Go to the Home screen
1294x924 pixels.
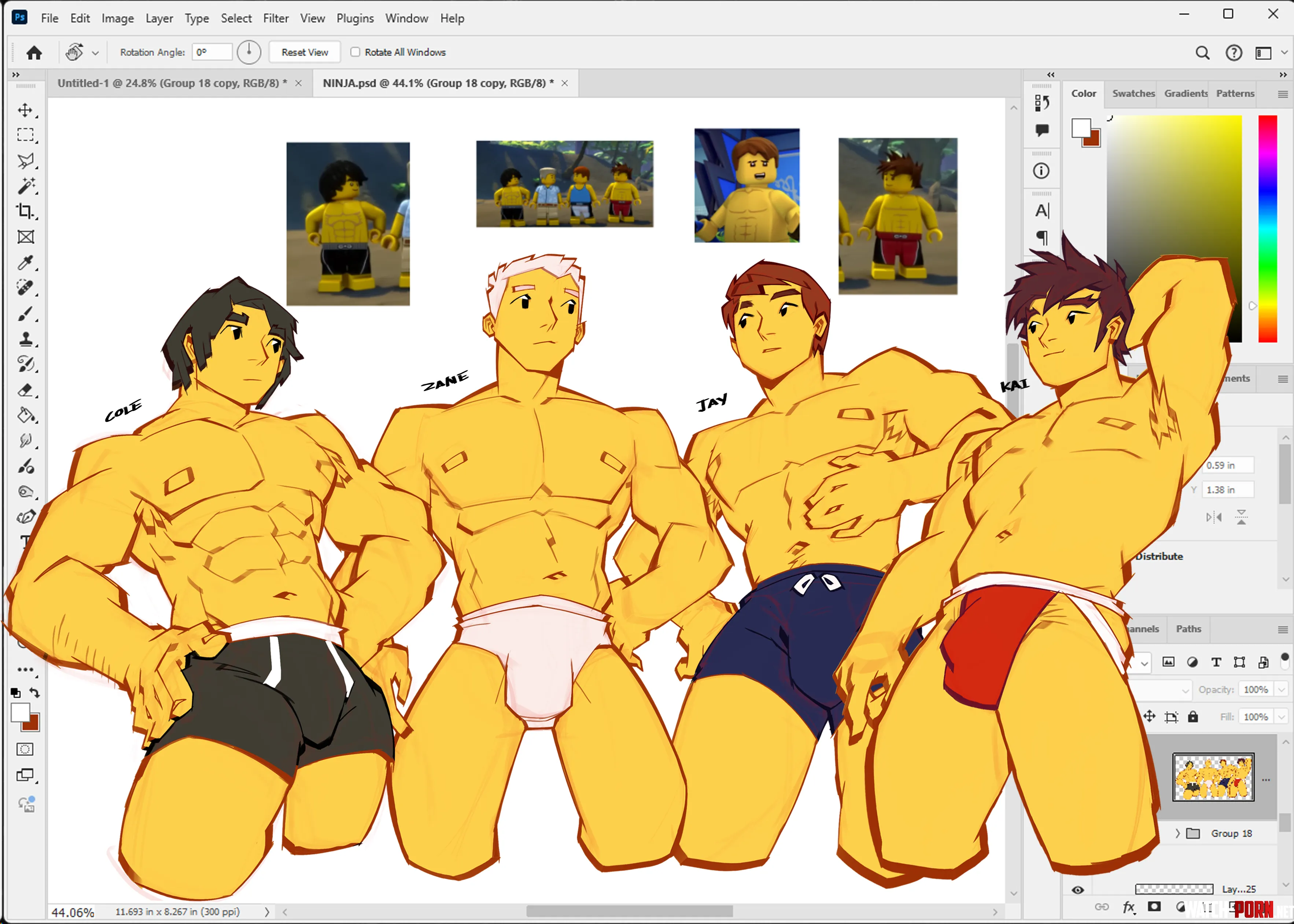tap(34, 52)
